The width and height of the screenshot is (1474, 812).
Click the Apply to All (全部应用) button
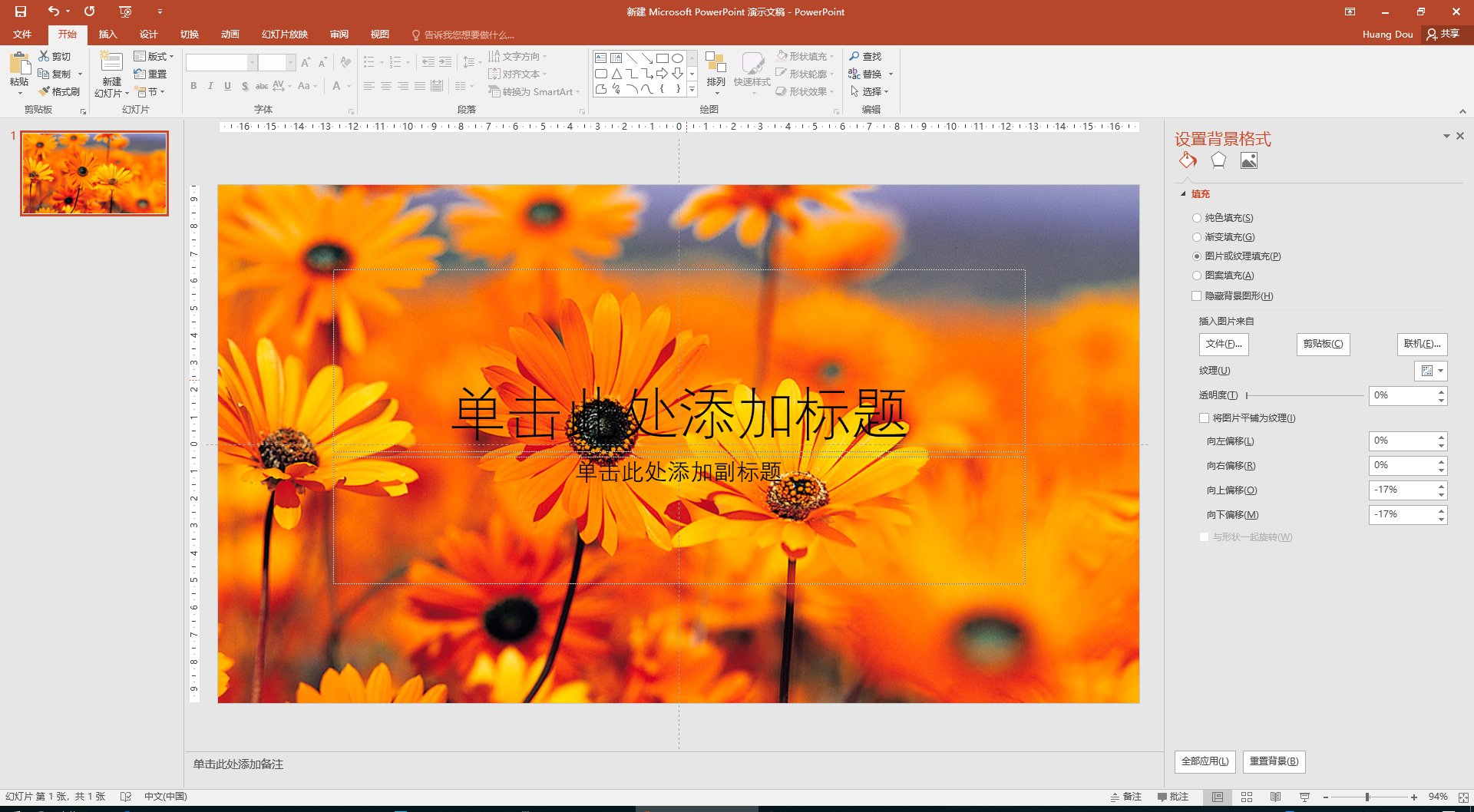tap(1205, 761)
